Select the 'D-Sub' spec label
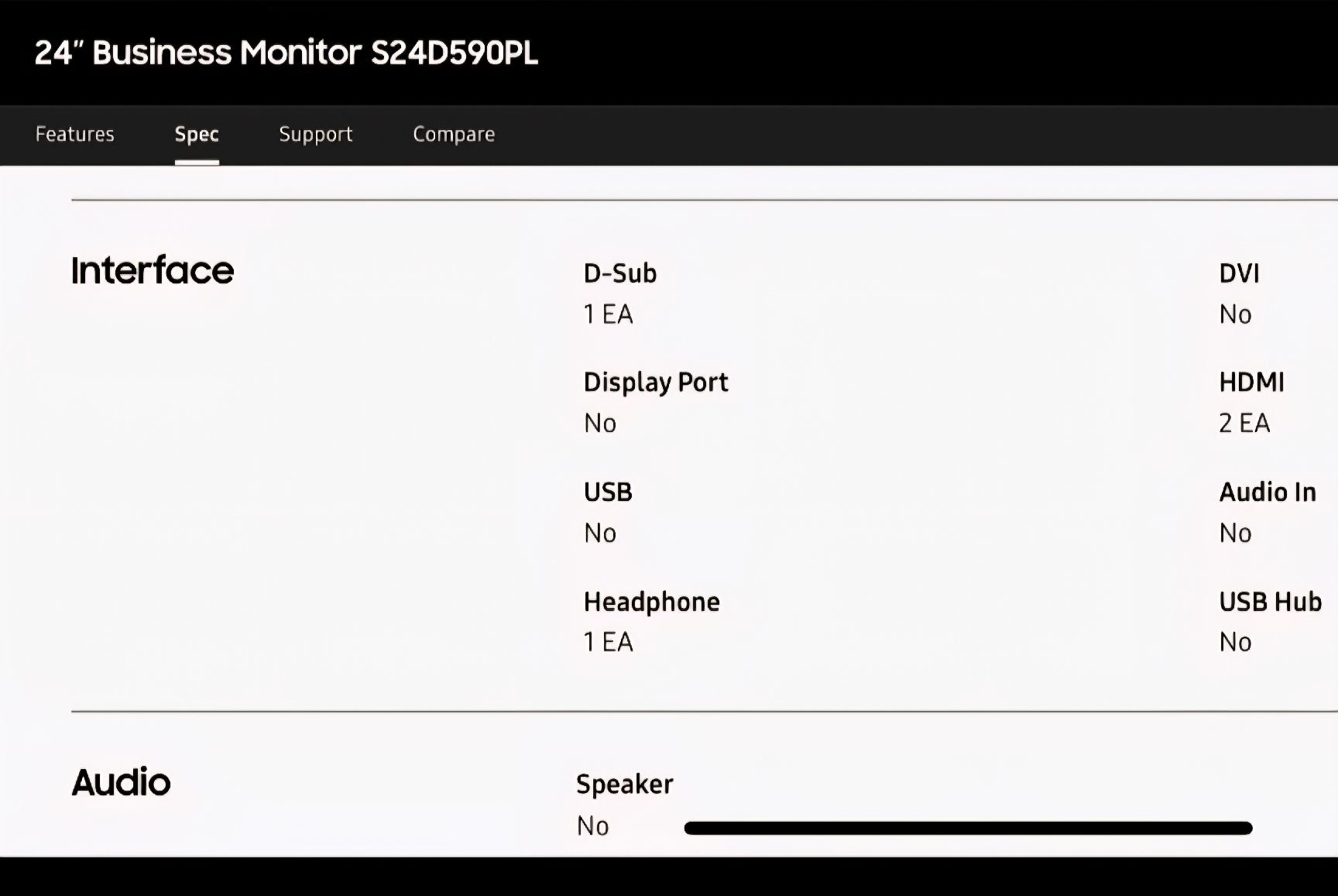Image resolution: width=1338 pixels, height=896 pixels. click(x=620, y=273)
